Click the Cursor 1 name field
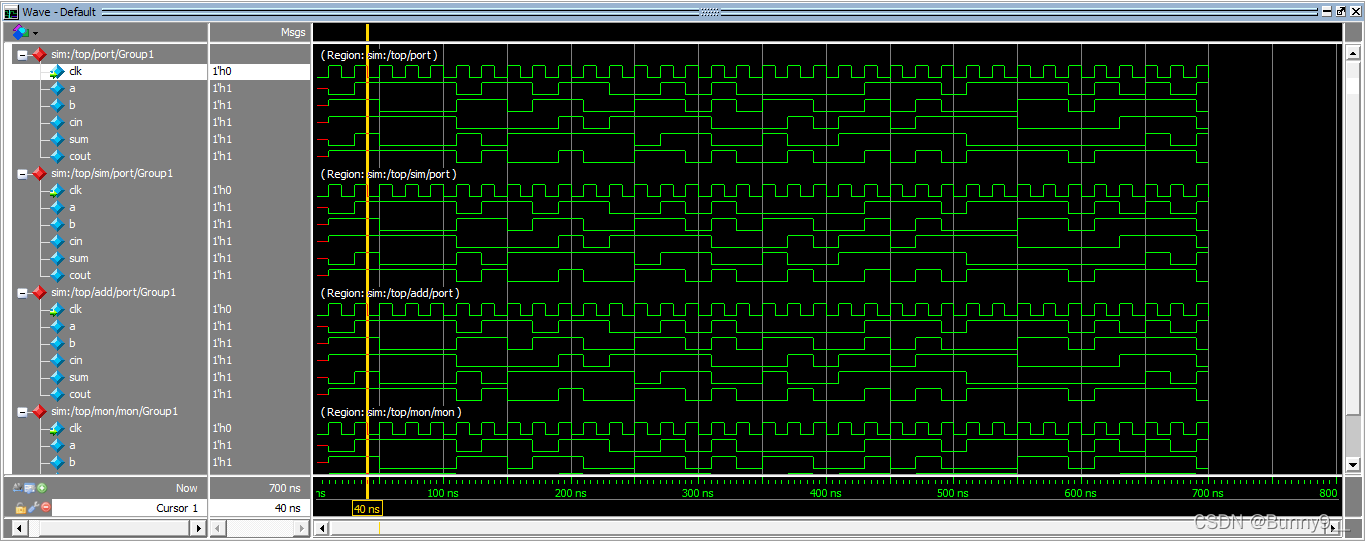The image size is (1366, 542). point(129,508)
